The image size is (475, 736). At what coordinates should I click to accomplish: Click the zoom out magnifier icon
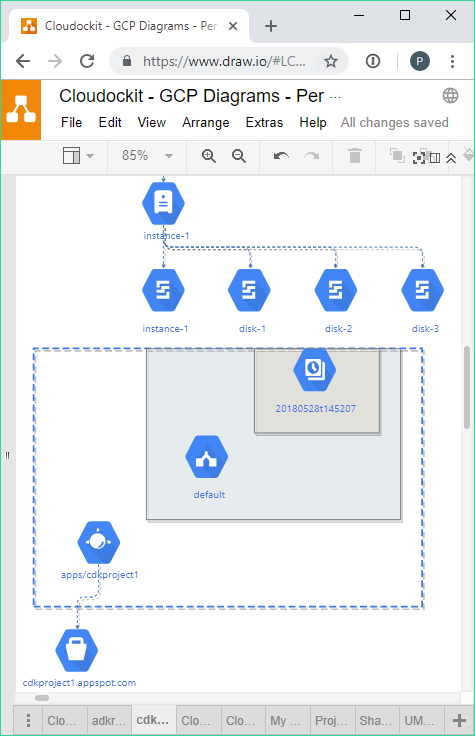(239, 156)
